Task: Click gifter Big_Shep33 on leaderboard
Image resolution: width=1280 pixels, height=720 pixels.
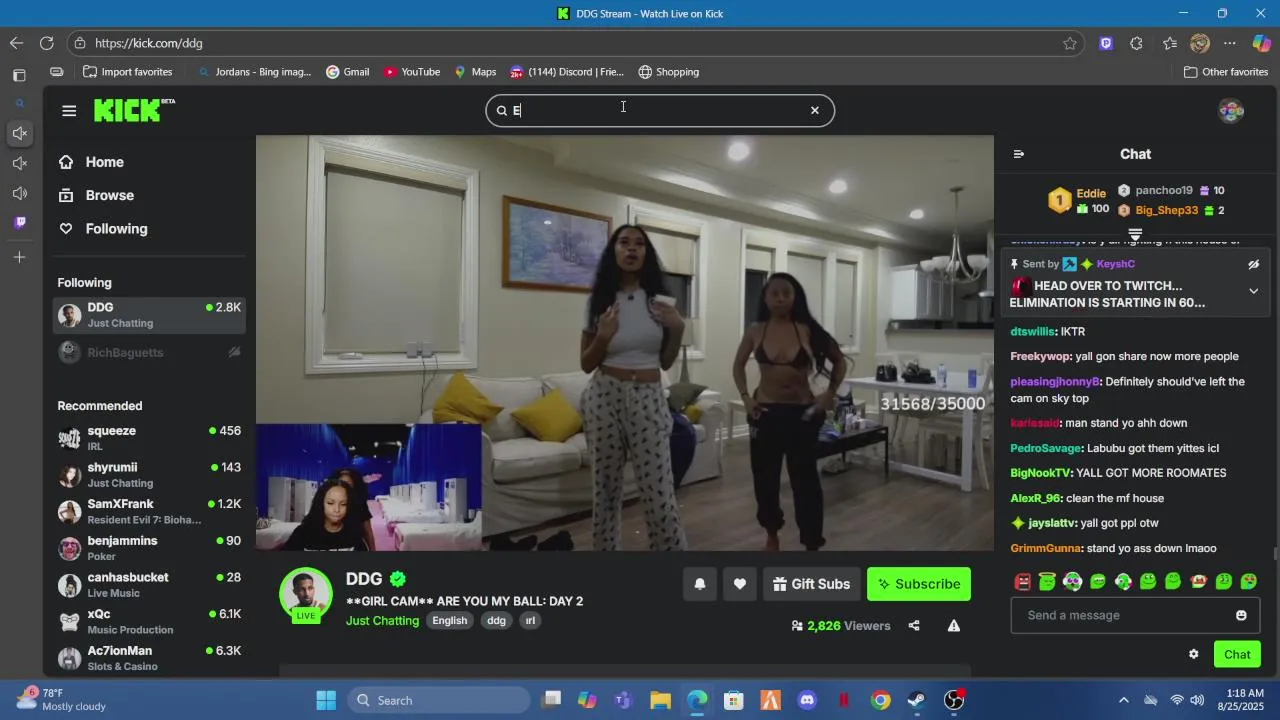Action: (x=1166, y=210)
